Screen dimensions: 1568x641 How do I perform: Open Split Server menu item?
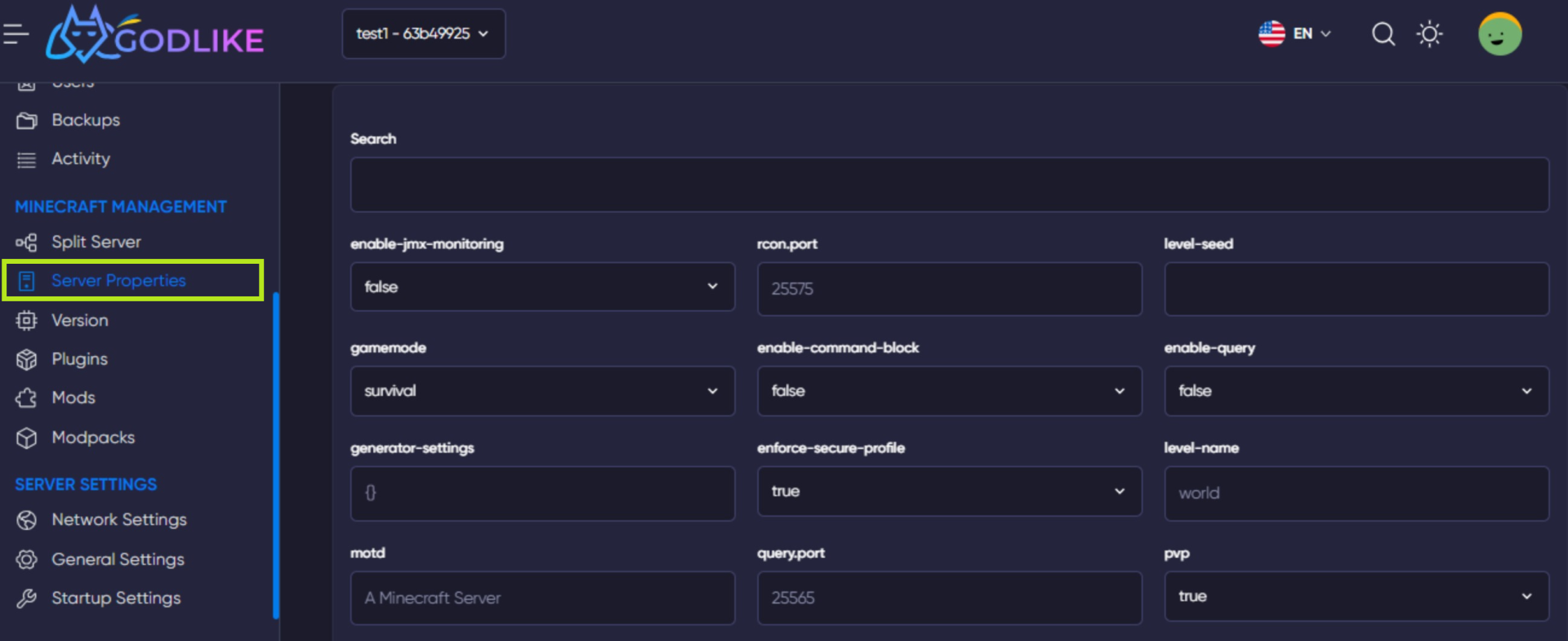click(x=96, y=243)
